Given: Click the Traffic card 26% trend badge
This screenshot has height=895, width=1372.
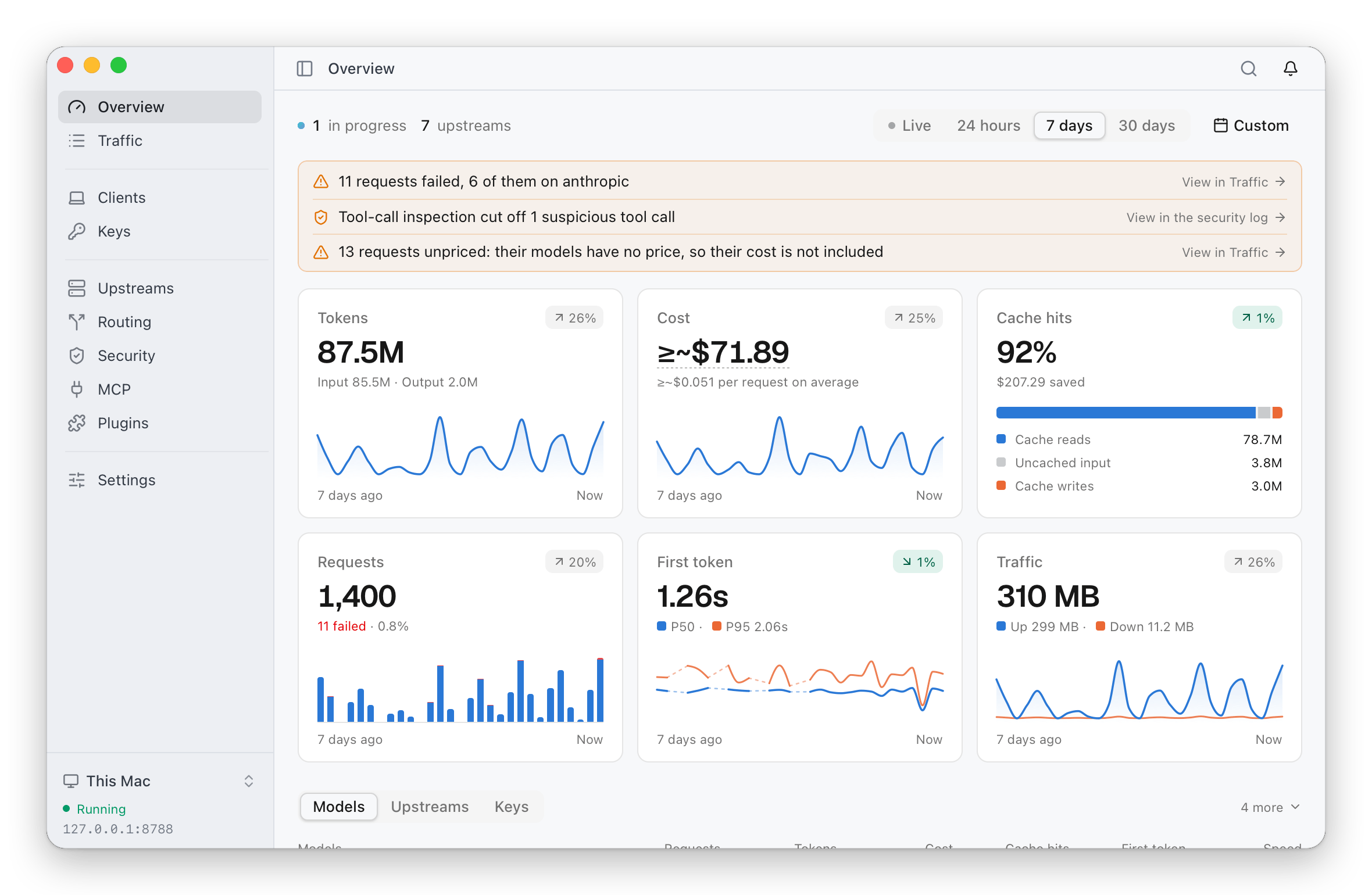Looking at the screenshot, I should click(1253, 562).
